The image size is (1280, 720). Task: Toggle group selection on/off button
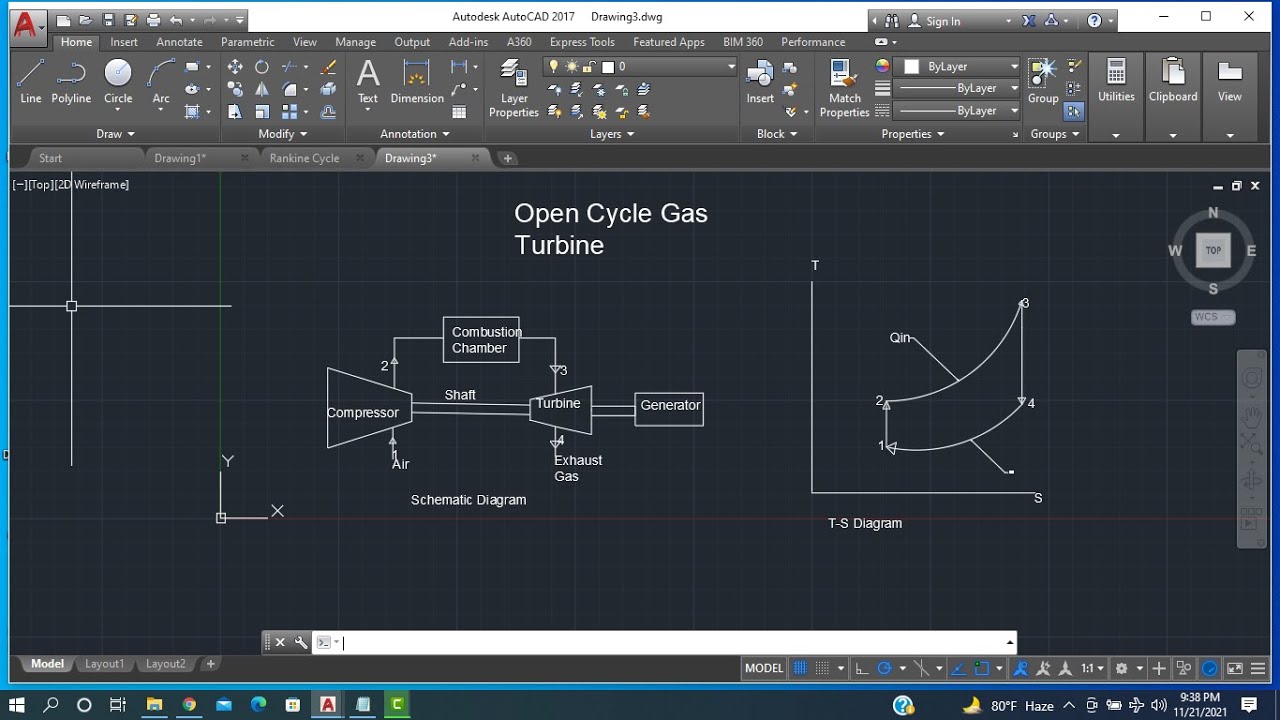tap(1073, 112)
